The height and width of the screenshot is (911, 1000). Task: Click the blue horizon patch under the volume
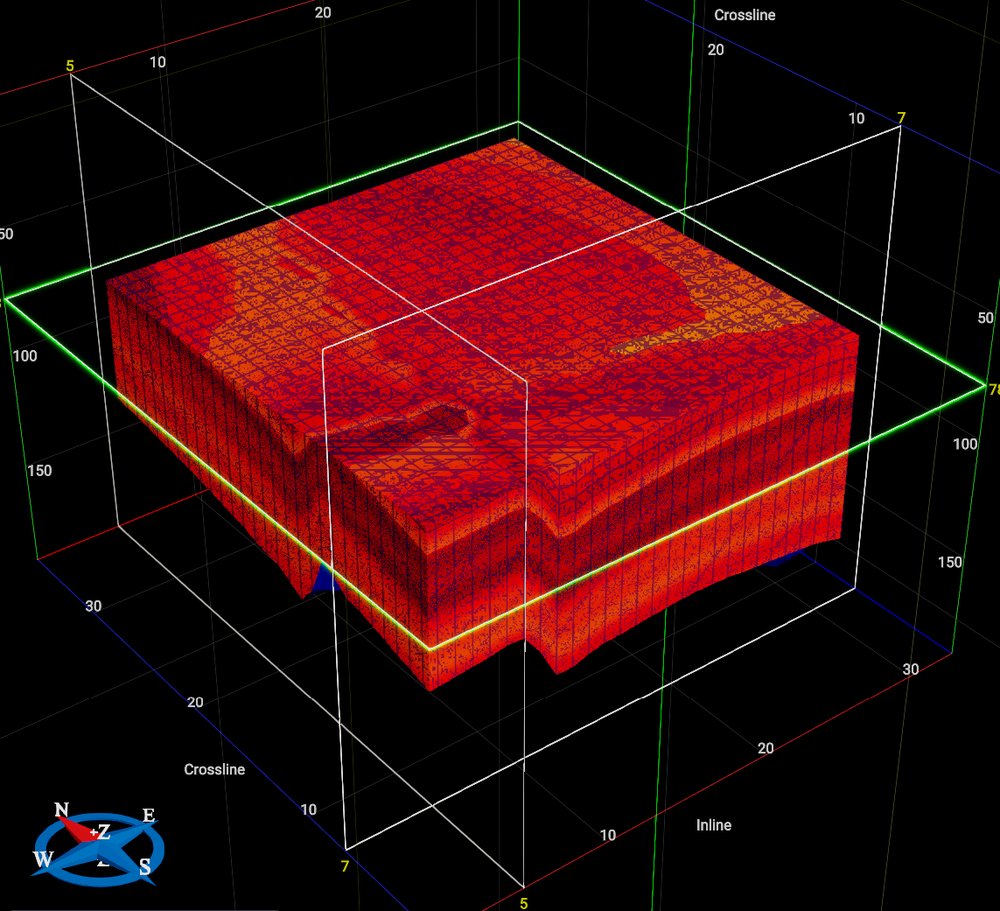coord(326,578)
